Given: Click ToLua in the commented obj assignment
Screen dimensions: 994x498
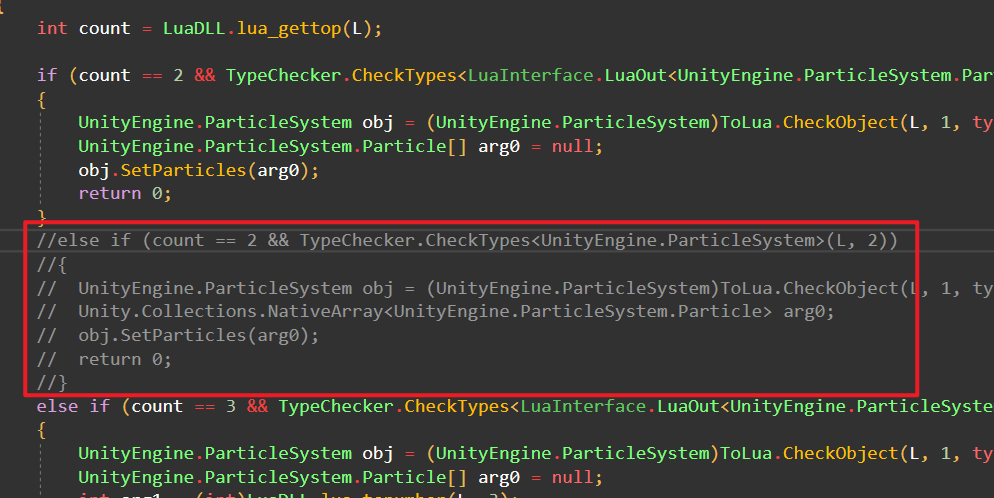Looking at the screenshot, I should point(746,288).
